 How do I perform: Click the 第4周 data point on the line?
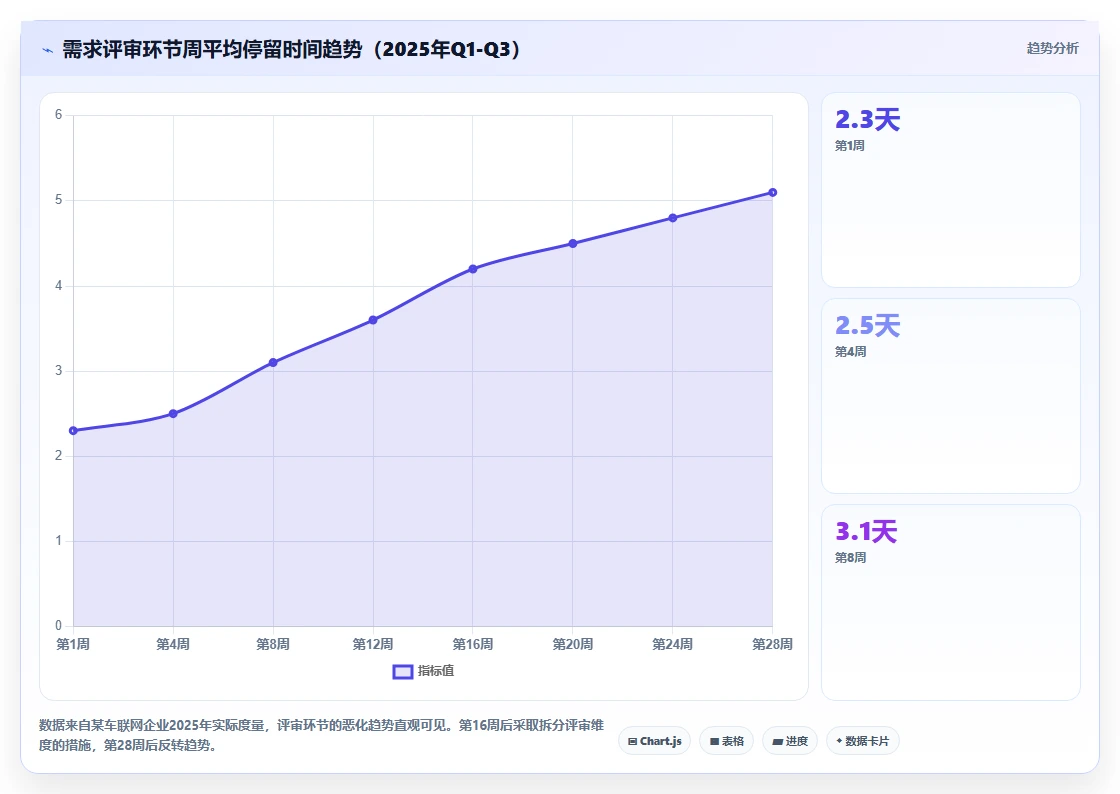coord(173,413)
